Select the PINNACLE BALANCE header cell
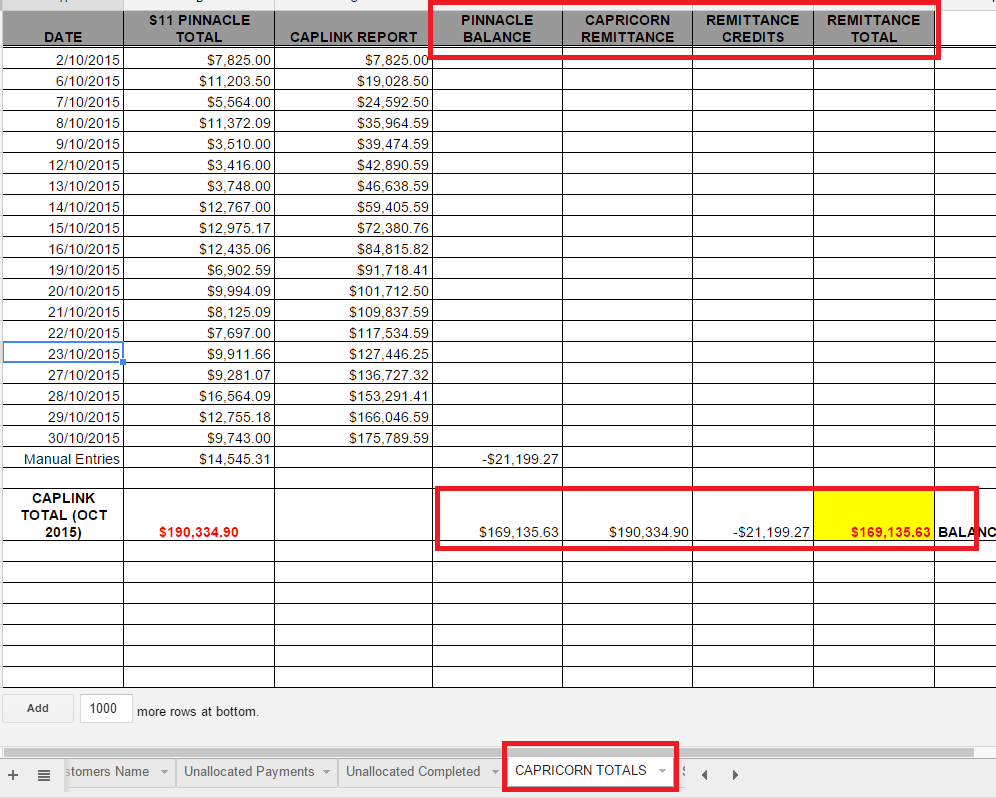Image resolution: width=996 pixels, height=798 pixels. click(497, 28)
